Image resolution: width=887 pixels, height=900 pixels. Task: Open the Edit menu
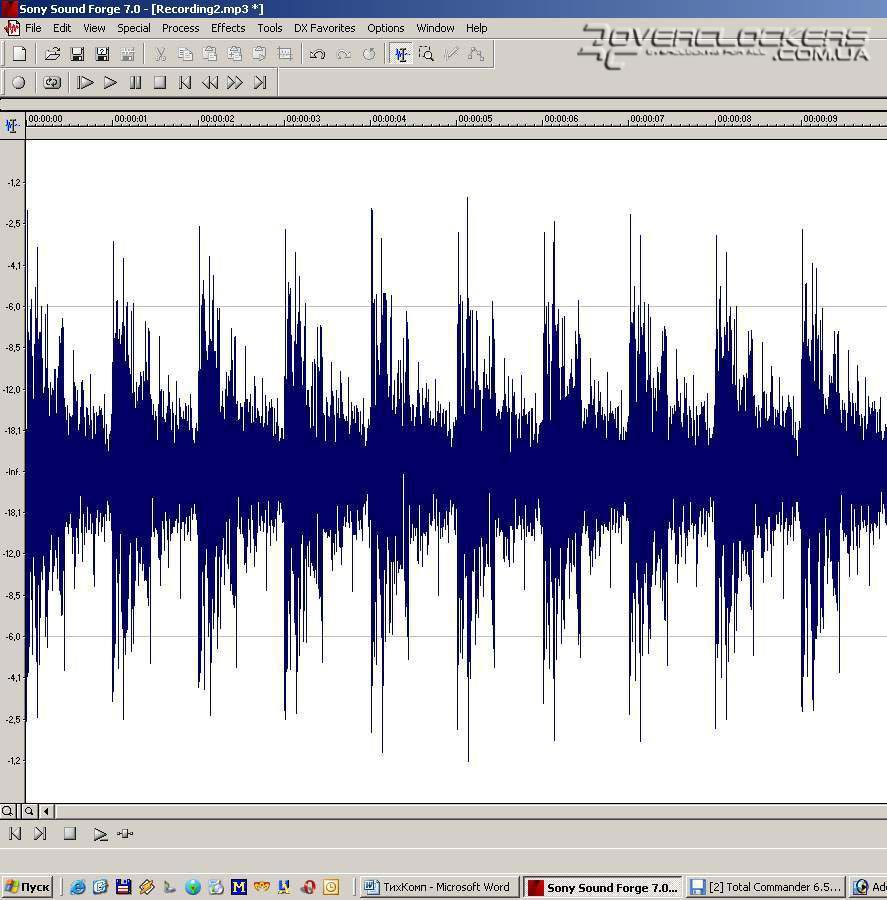pyautogui.click(x=62, y=28)
